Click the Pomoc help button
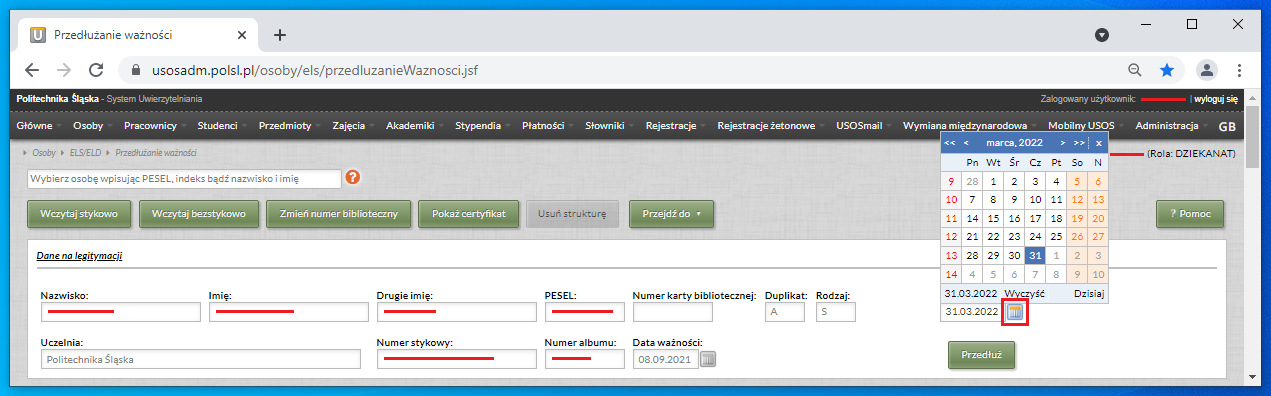The height and width of the screenshot is (396, 1271). [x=1190, y=214]
